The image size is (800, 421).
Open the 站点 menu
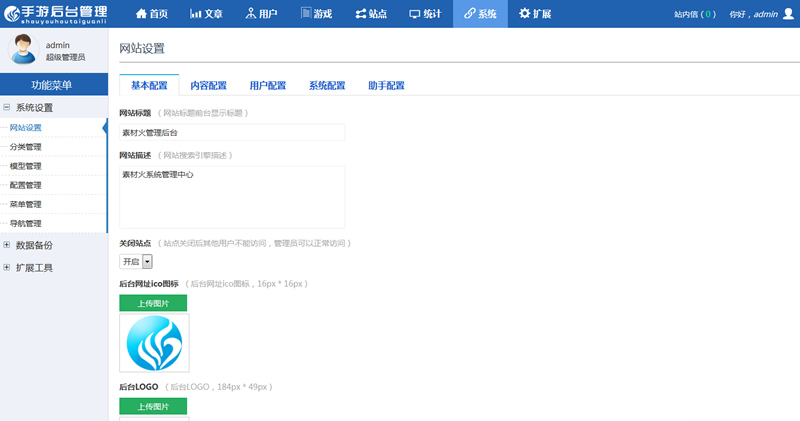click(371, 14)
